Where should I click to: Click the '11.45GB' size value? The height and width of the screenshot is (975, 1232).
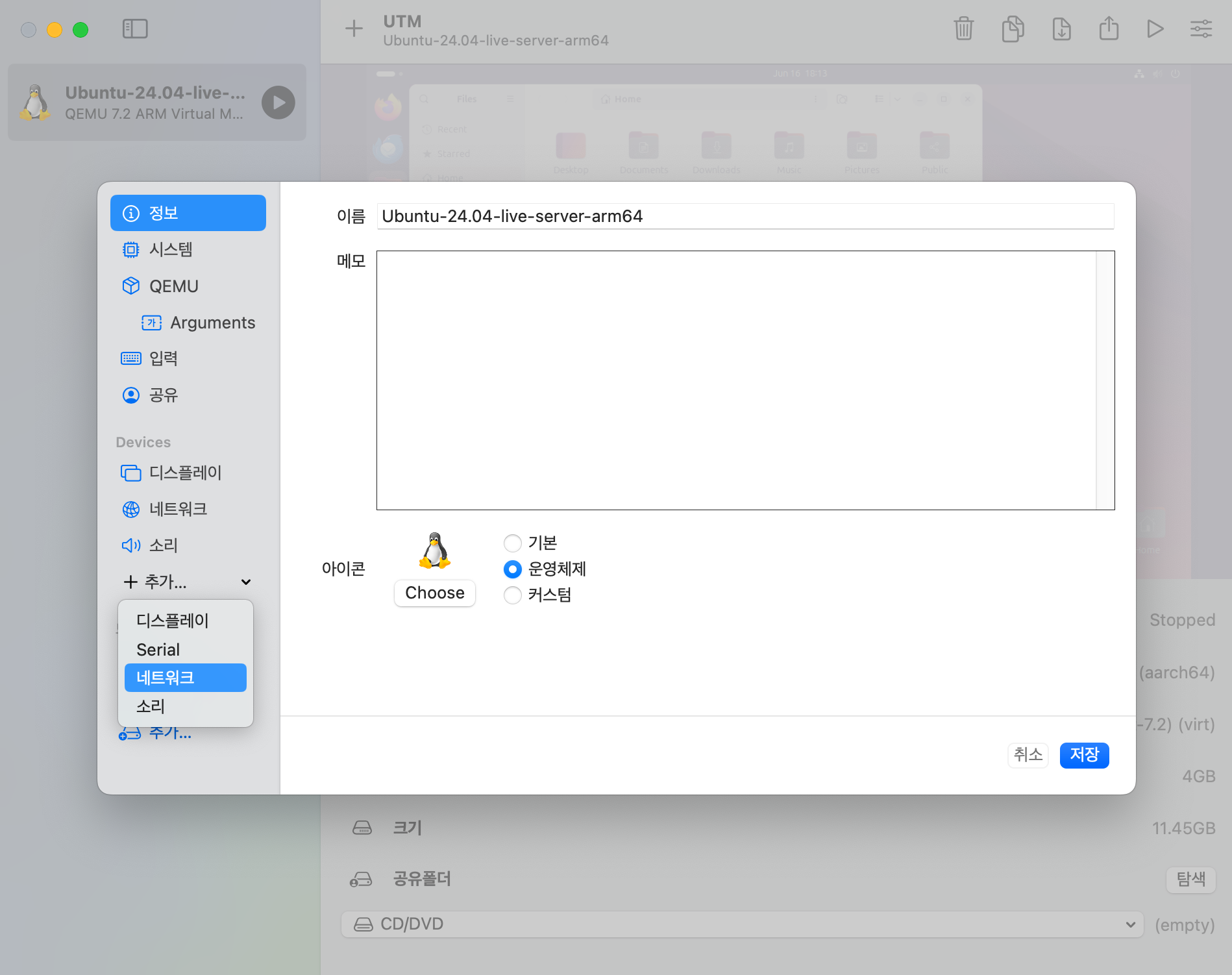[x=1183, y=828]
